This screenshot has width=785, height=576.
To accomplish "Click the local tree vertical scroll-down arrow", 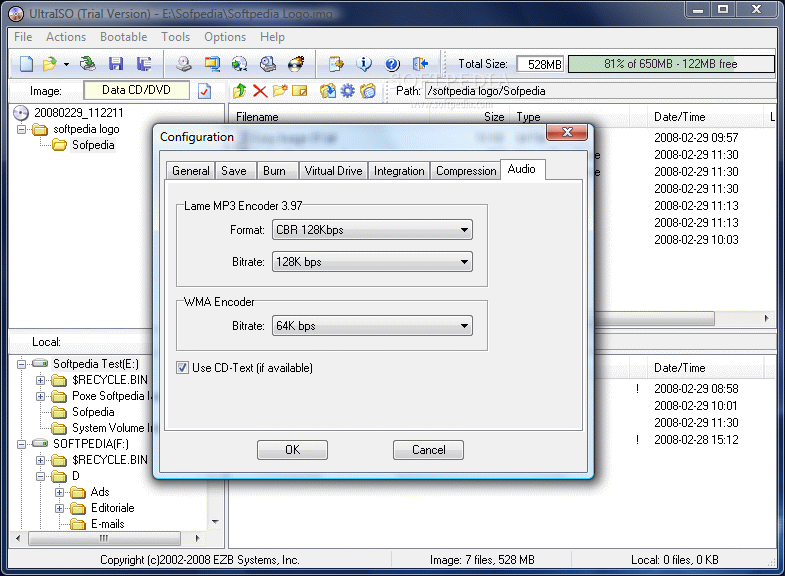I will [215, 522].
